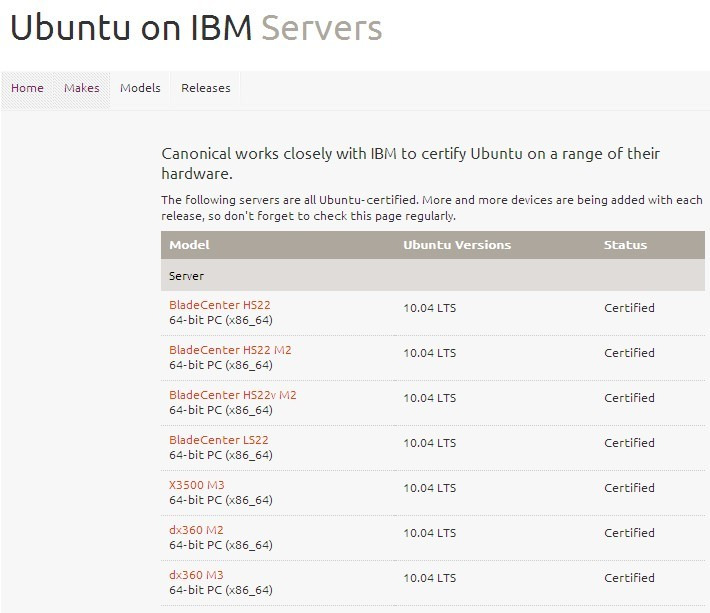
Task: Click 64-bit PC text under dx360 M3
Action: pyautogui.click(x=221, y=590)
